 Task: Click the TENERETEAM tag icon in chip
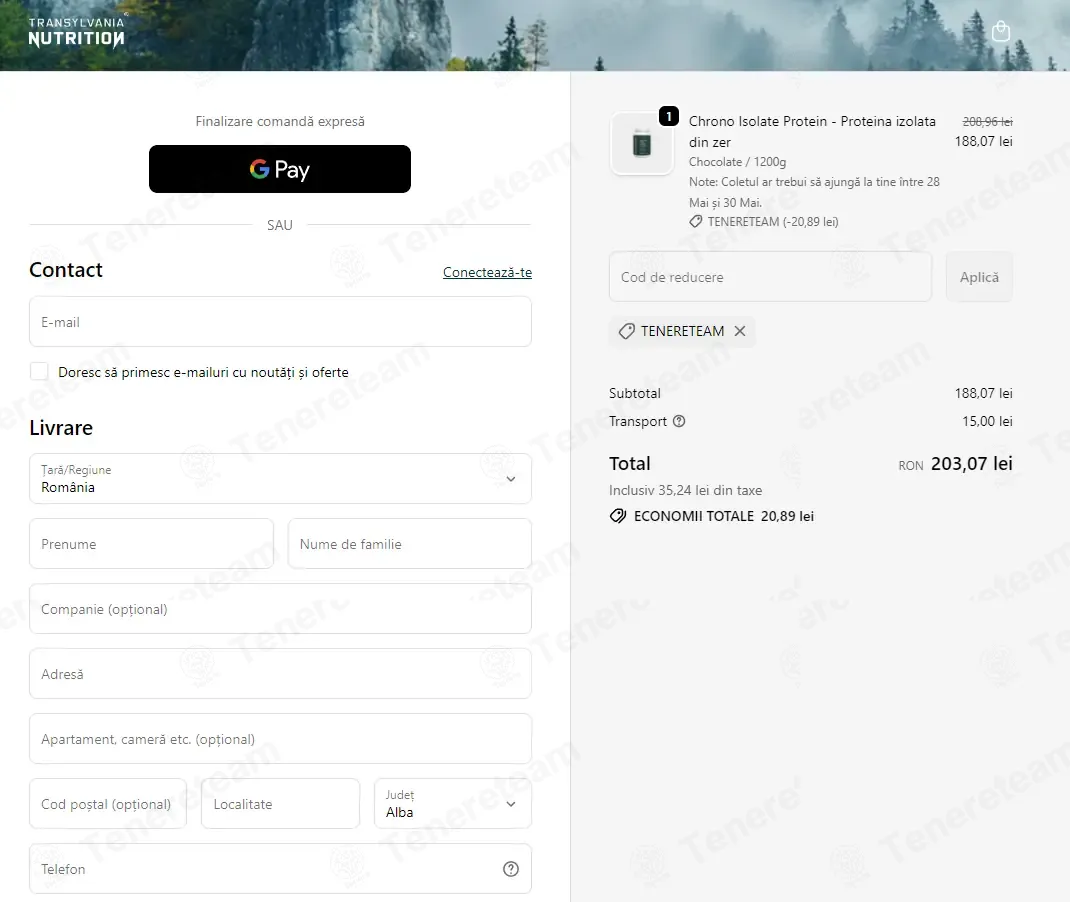[626, 332]
